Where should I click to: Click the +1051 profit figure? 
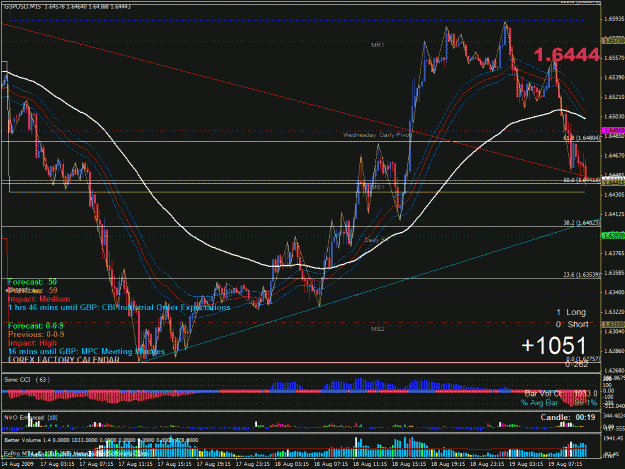pos(554,345)
